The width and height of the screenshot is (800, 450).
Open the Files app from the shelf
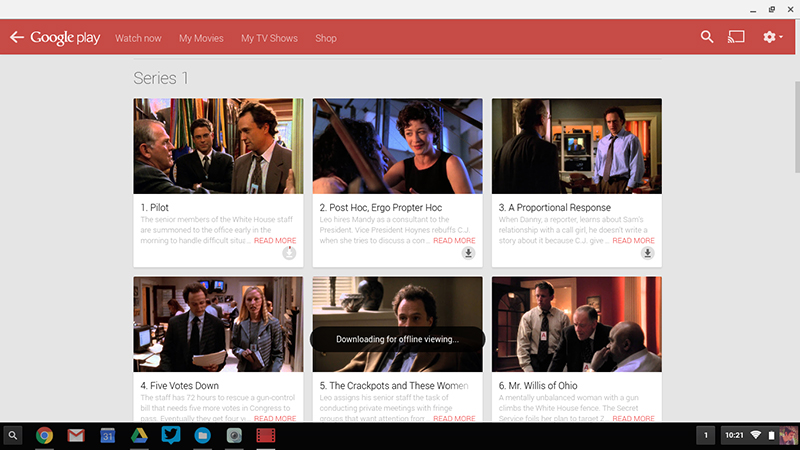tap(203, 436)
